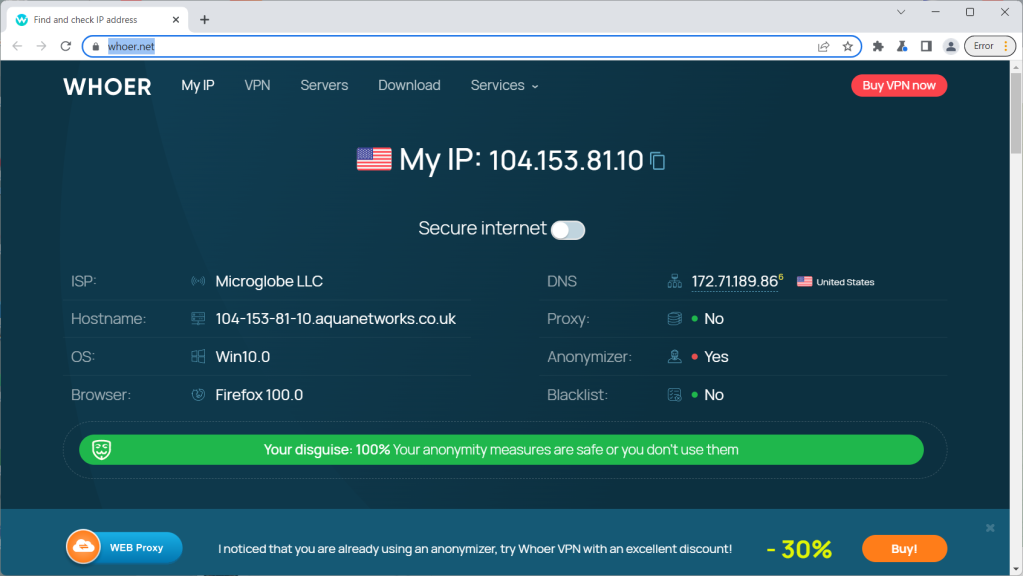Viewport: 1023px width, 576px height.
Task: Click the Hostname computer icon
Action: tap(198, 318)
